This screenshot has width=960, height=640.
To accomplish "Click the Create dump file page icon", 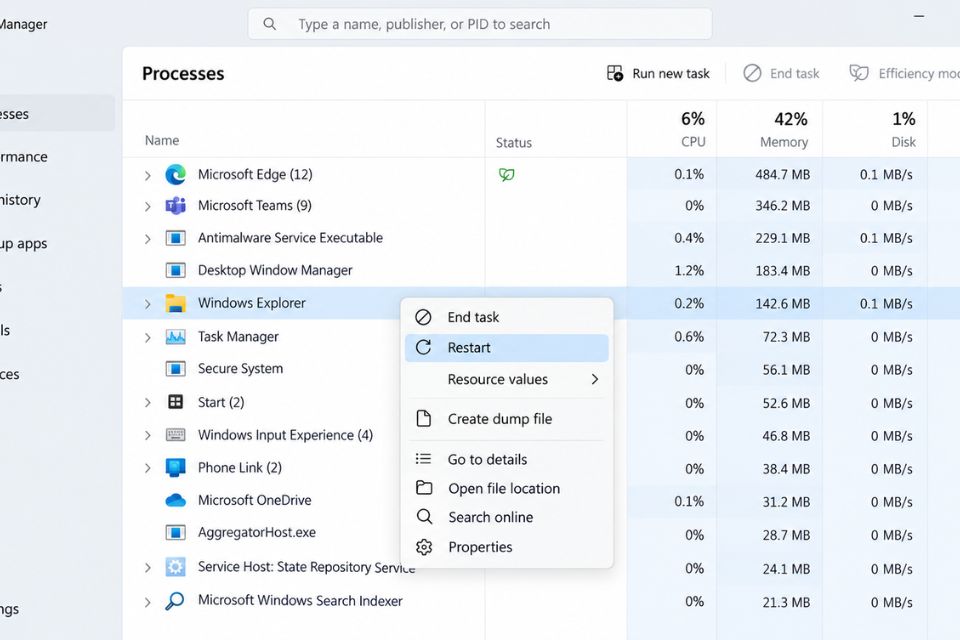I will [424, 418].
